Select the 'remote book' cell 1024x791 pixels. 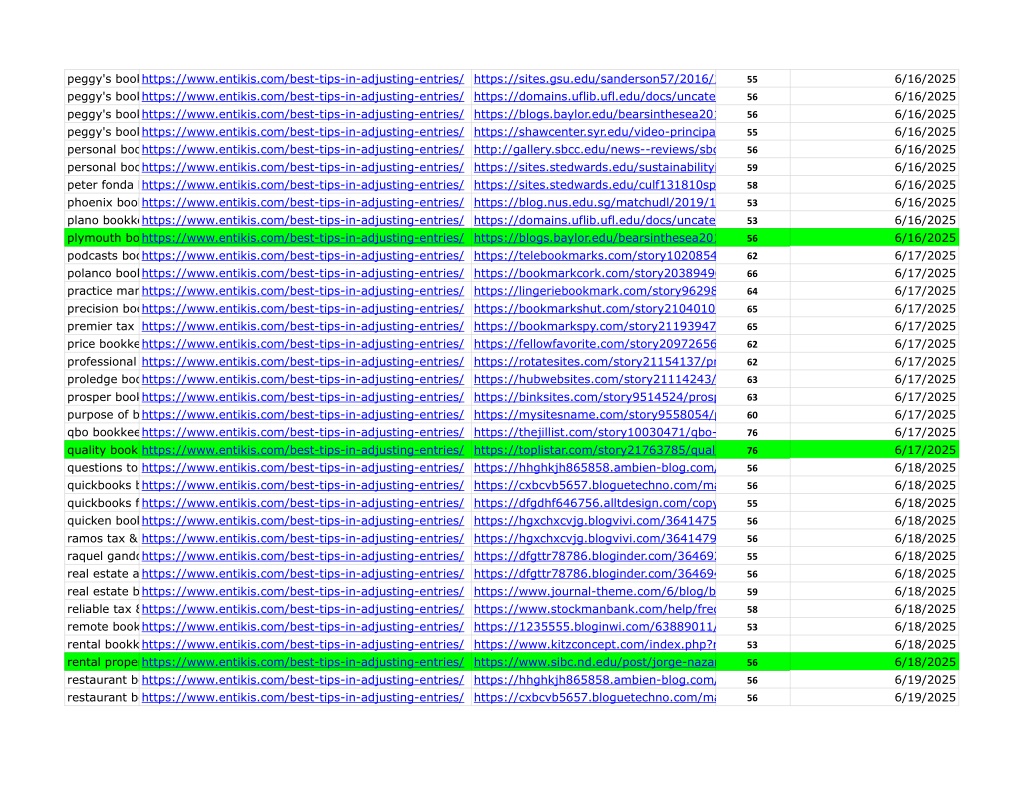click(103, 626)
